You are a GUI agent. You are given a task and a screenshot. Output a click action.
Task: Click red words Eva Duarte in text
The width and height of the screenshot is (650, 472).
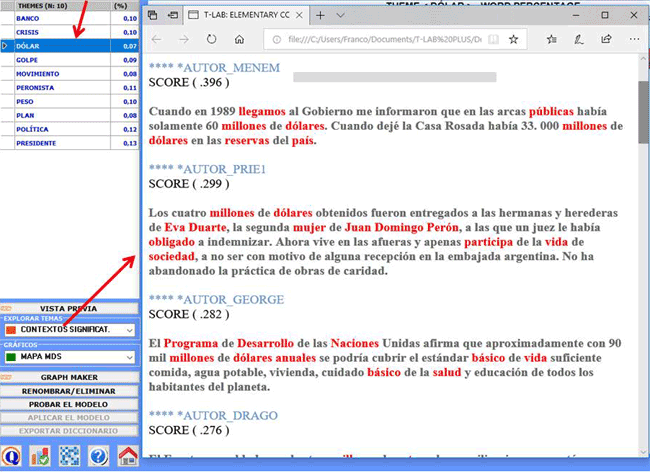(195, 228)
